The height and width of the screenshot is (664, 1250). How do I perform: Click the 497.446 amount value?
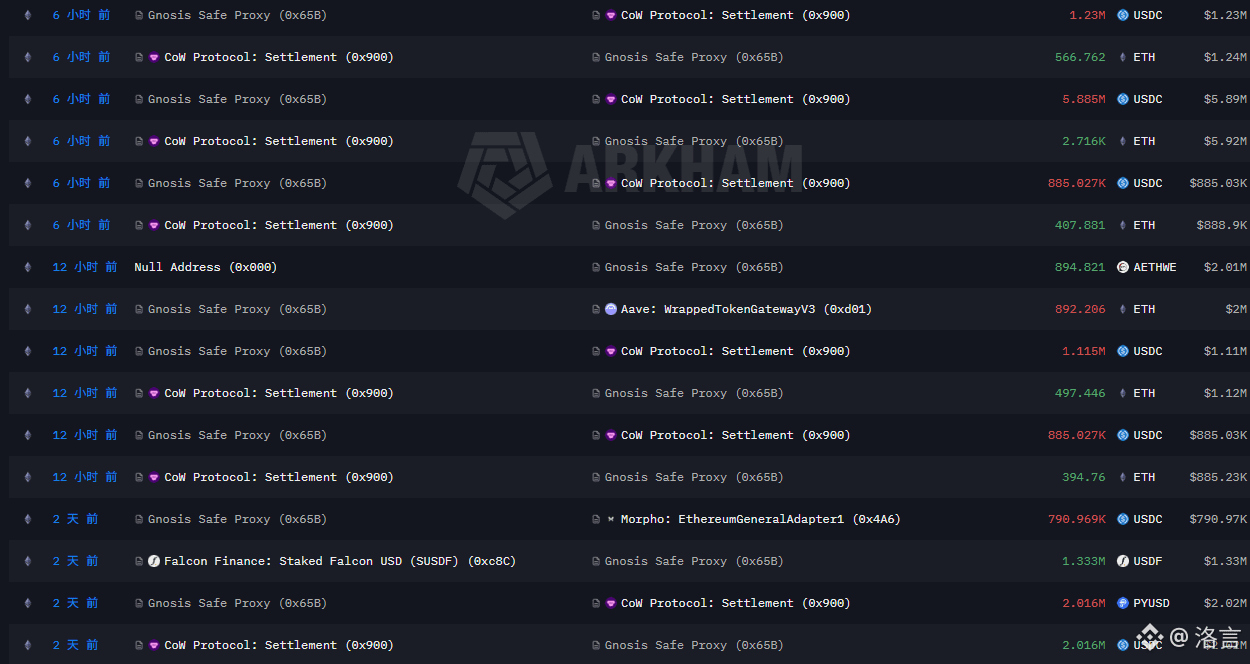1080,393
